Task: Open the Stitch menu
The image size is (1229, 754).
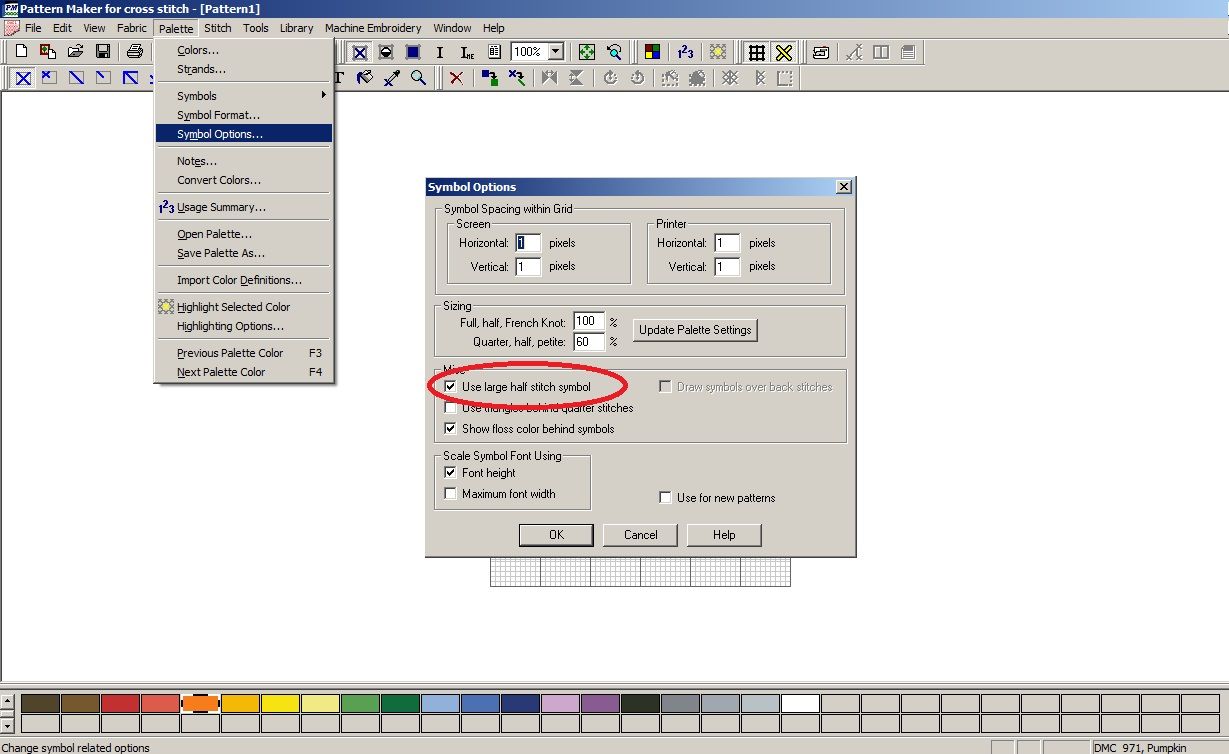Action: 217,28
